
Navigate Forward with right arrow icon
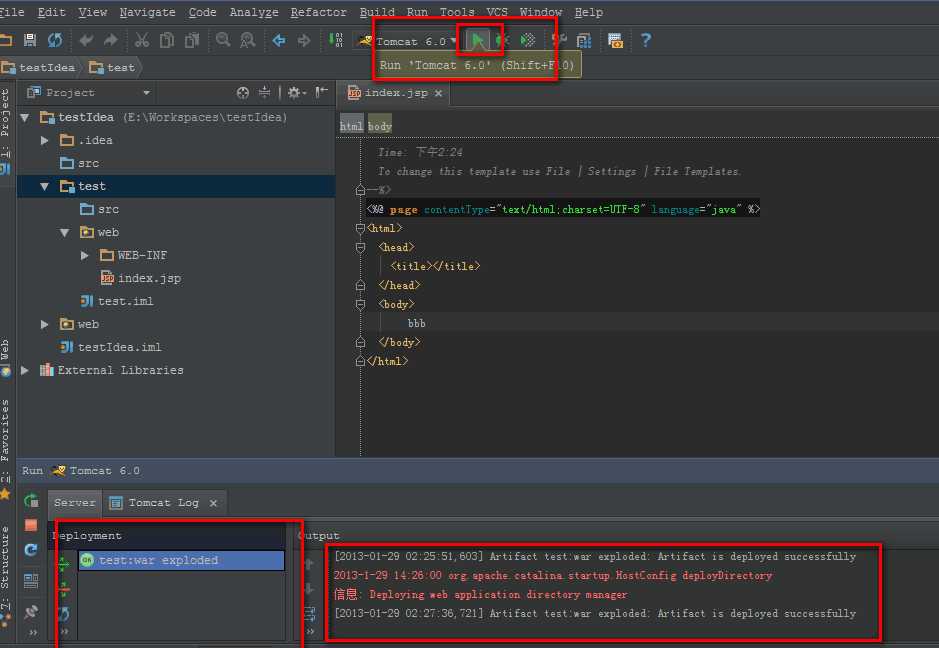[x=304, y=40]
